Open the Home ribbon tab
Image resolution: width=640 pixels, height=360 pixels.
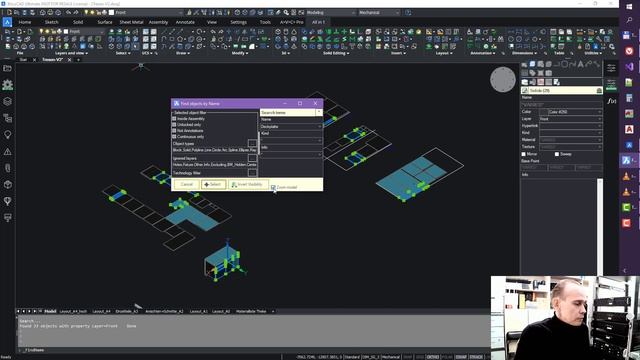coord(24,22)
